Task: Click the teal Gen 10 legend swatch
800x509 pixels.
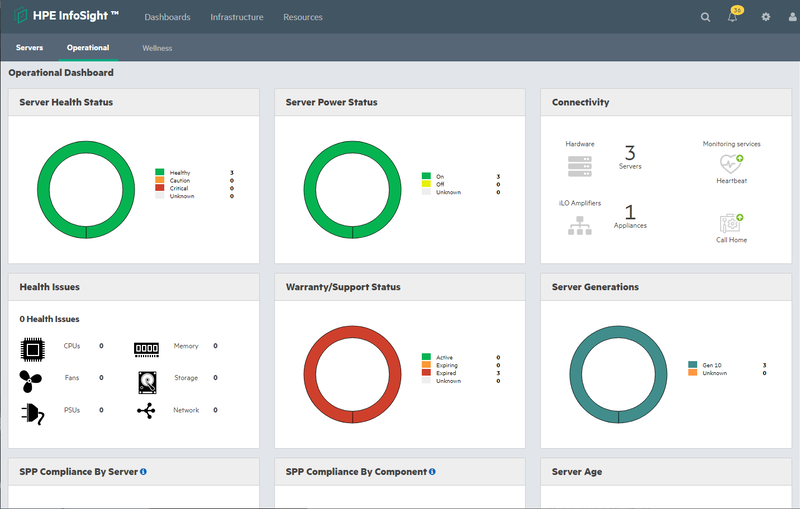Action: 692,364
